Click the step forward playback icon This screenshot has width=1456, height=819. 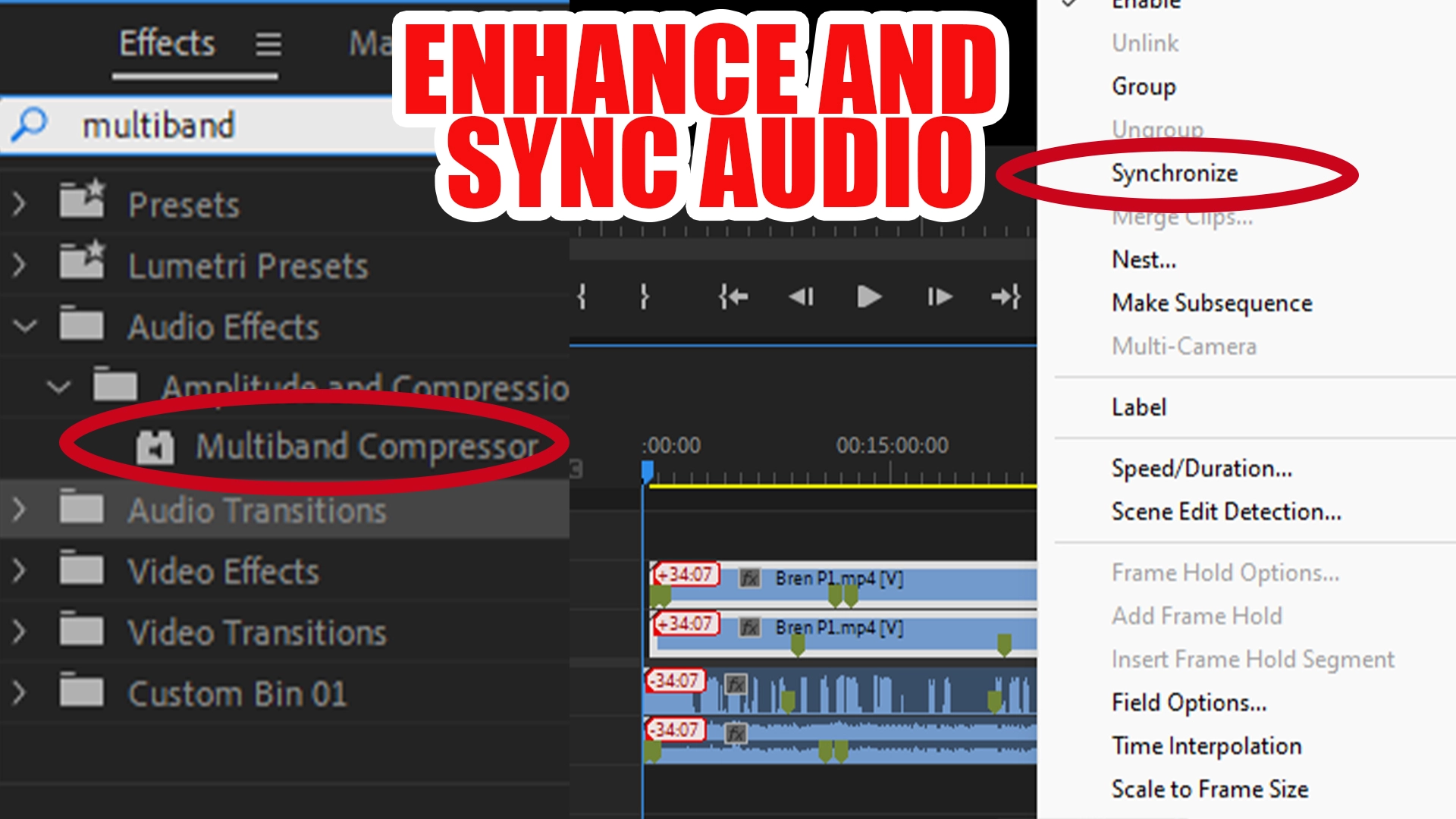pos(939,296)
